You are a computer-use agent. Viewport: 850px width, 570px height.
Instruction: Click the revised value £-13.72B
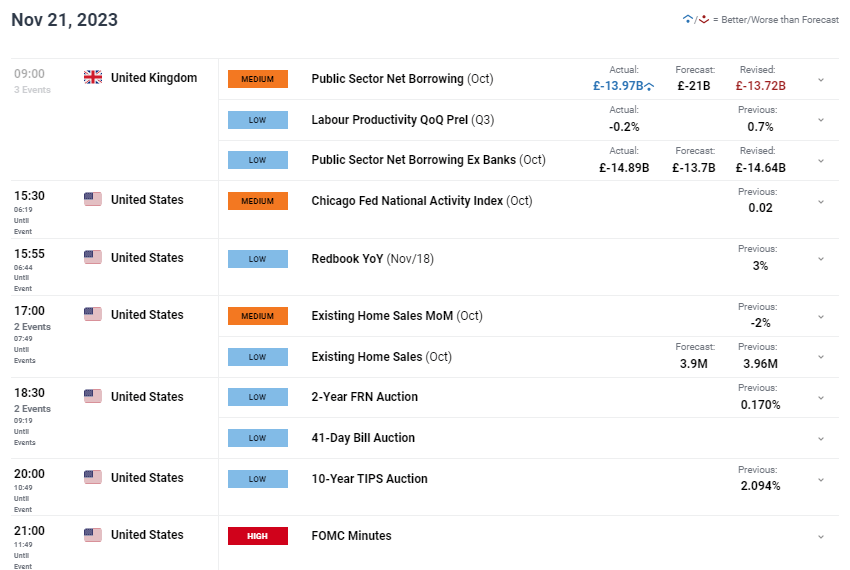(760, 86)
